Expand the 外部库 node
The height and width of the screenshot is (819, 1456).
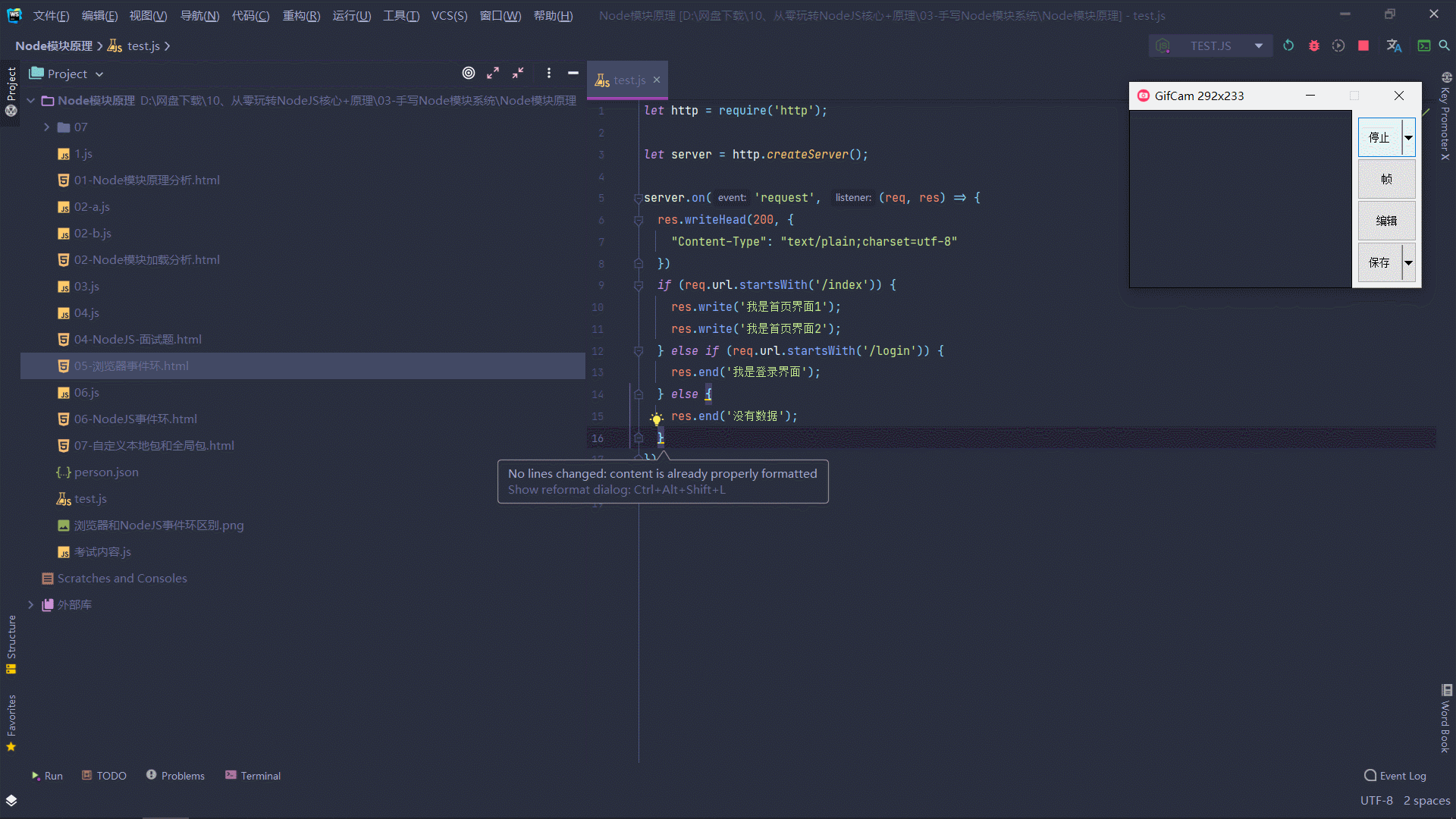tap(31, 604)
